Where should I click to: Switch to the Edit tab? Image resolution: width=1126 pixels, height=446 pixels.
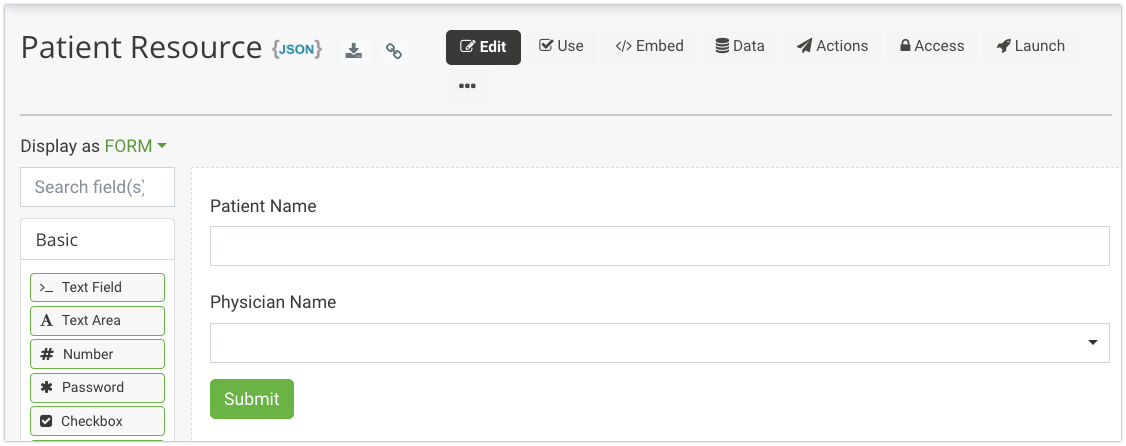coord(483,47)
